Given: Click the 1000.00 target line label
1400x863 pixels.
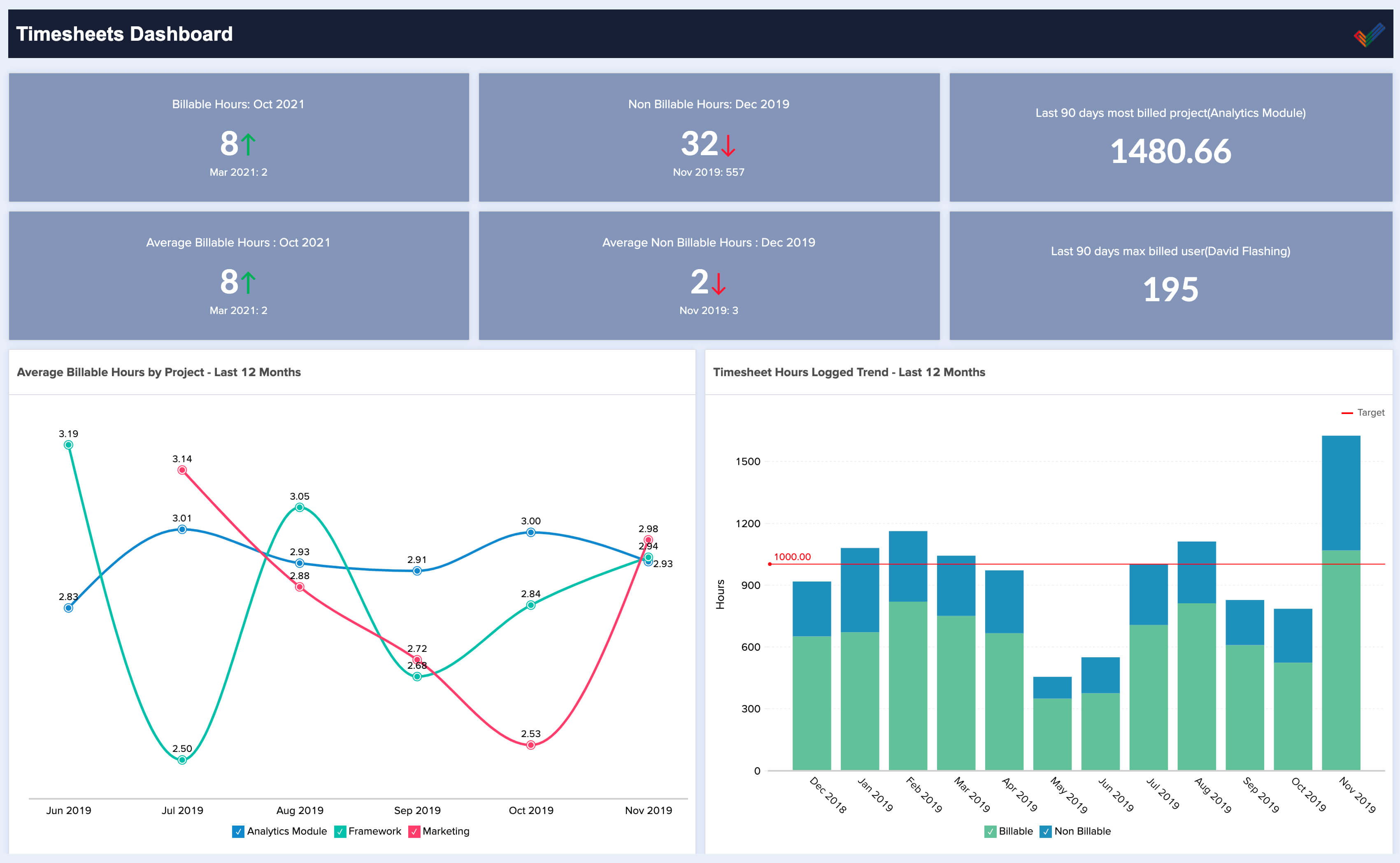Looking at the screenshot, I should (792, 556).
